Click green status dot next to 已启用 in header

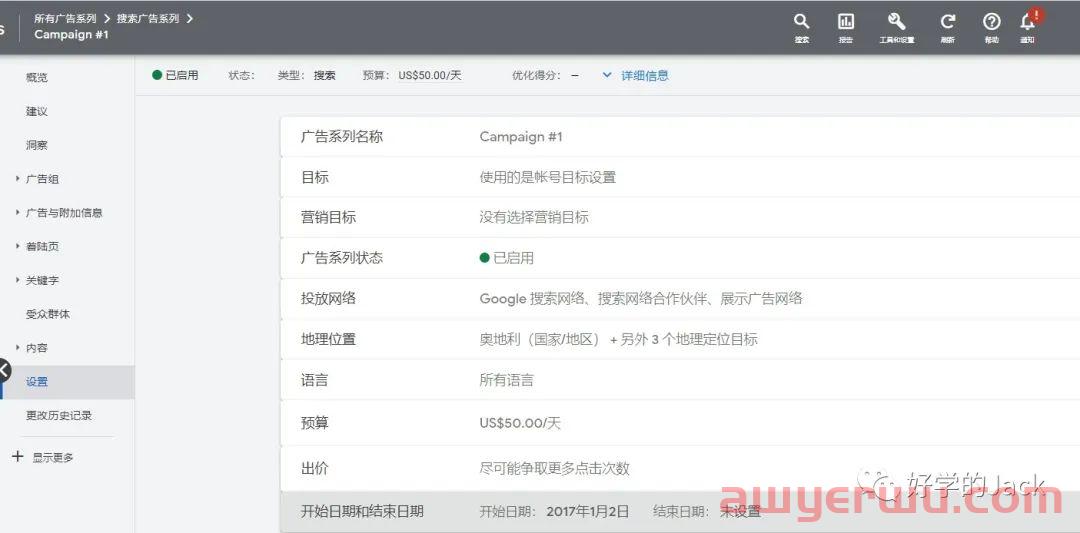click(x=157, y=75)
